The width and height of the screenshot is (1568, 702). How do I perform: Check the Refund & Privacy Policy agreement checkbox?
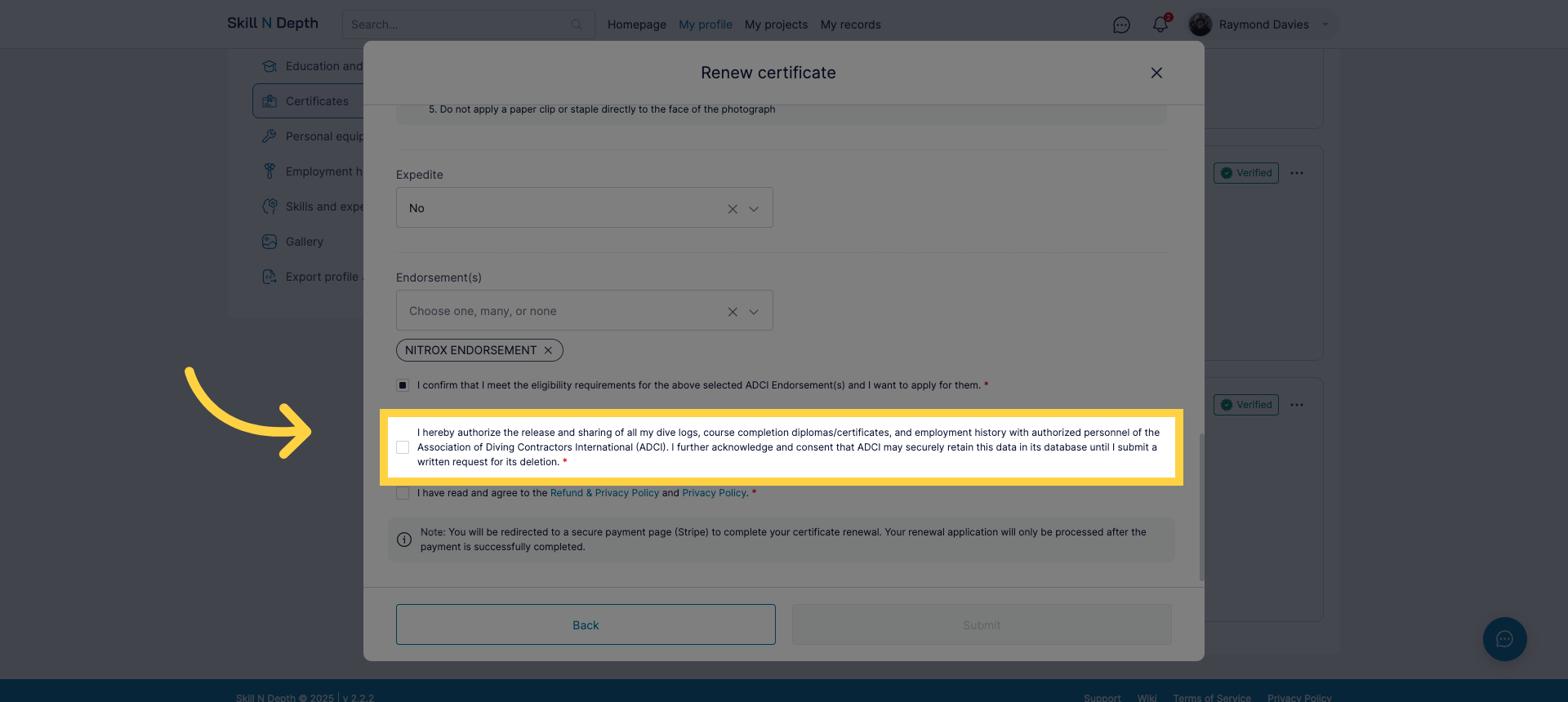[403, 493]
